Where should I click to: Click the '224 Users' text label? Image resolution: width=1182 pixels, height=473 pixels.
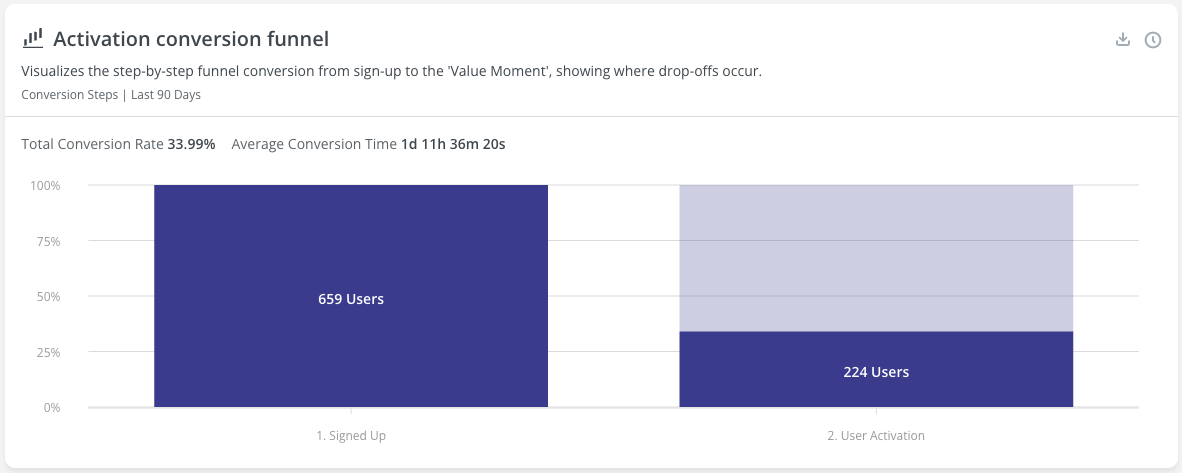click(x=876, y=372)
